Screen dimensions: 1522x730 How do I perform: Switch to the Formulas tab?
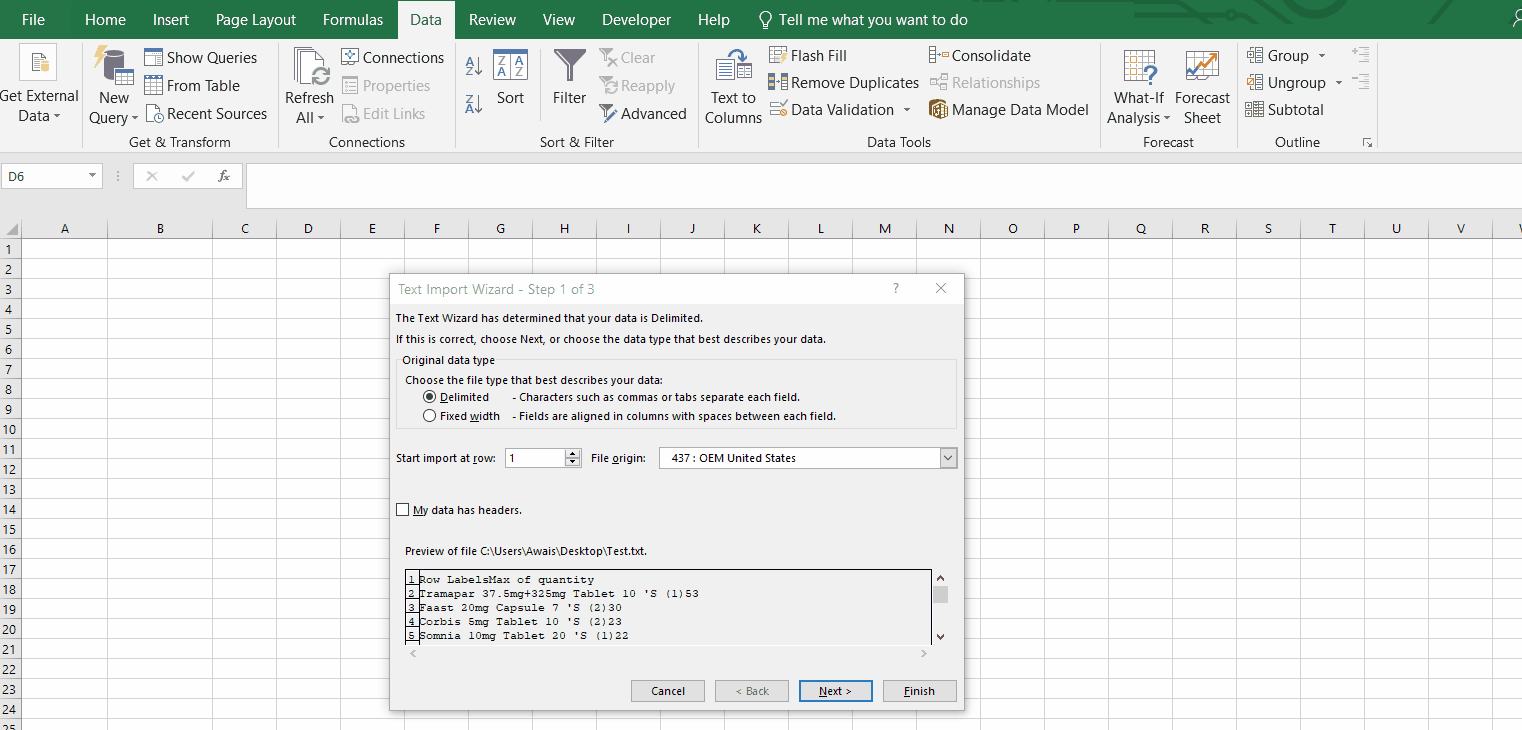(x=353, y=19)
